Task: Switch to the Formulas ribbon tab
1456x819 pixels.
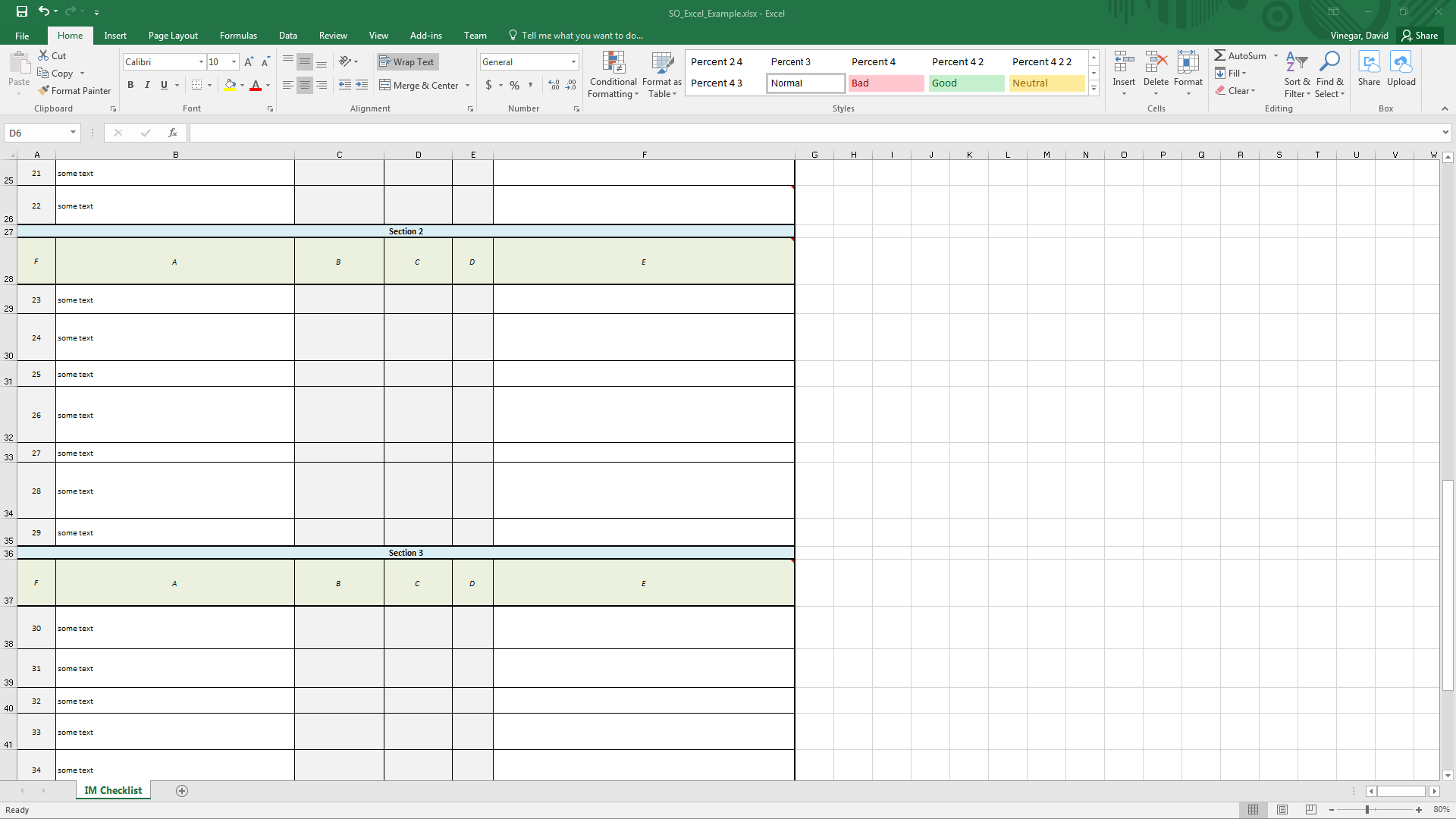Action: 238,36
